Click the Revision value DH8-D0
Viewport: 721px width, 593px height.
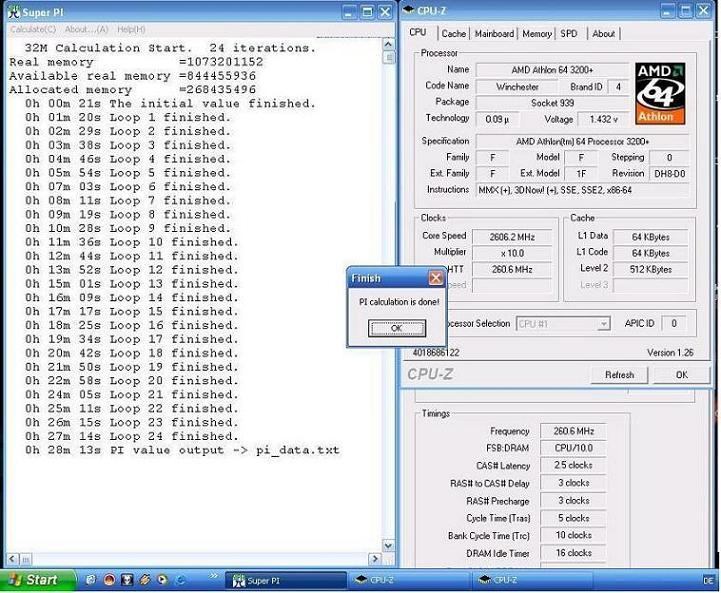[669, 174]
